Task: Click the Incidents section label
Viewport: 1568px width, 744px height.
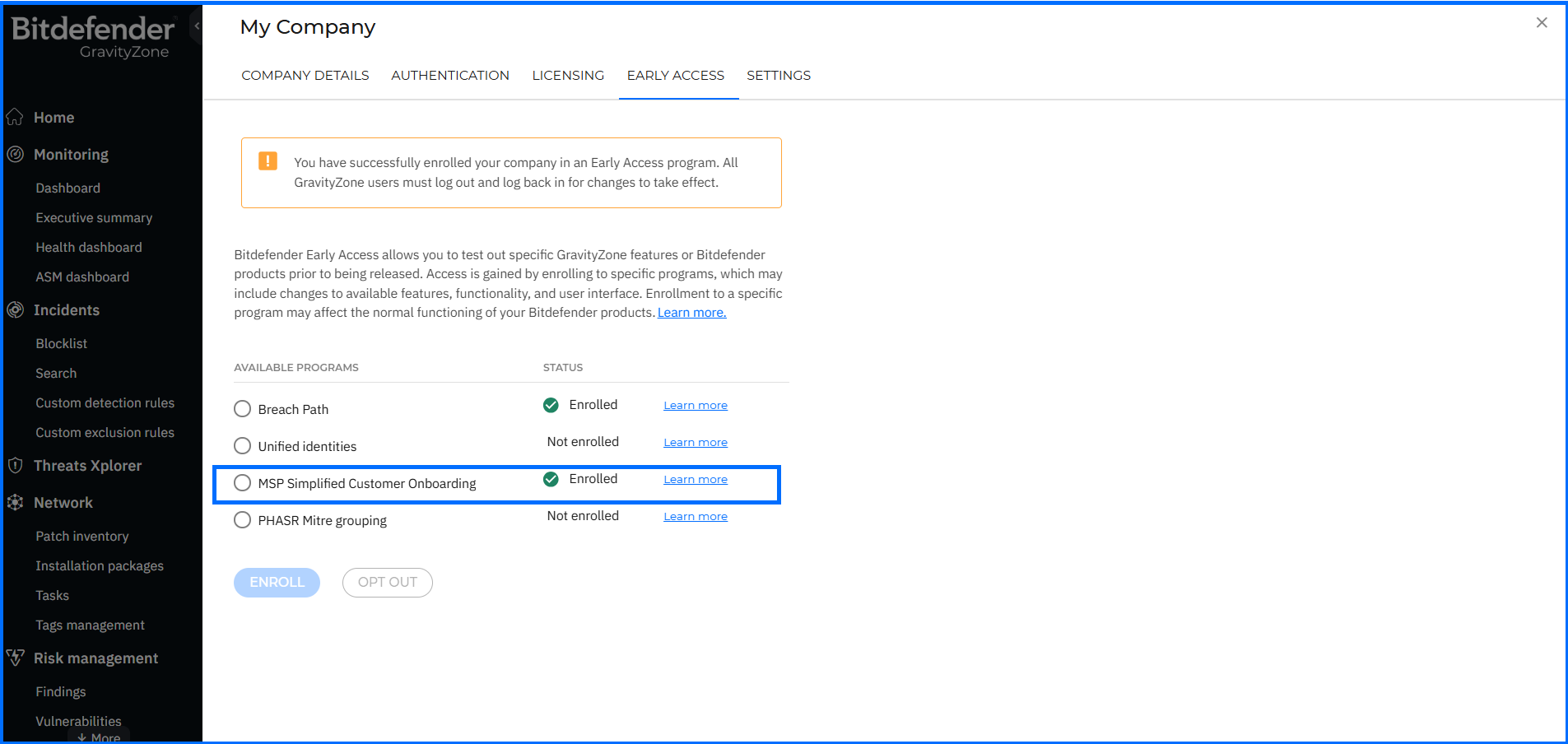Action: point(67,310)
